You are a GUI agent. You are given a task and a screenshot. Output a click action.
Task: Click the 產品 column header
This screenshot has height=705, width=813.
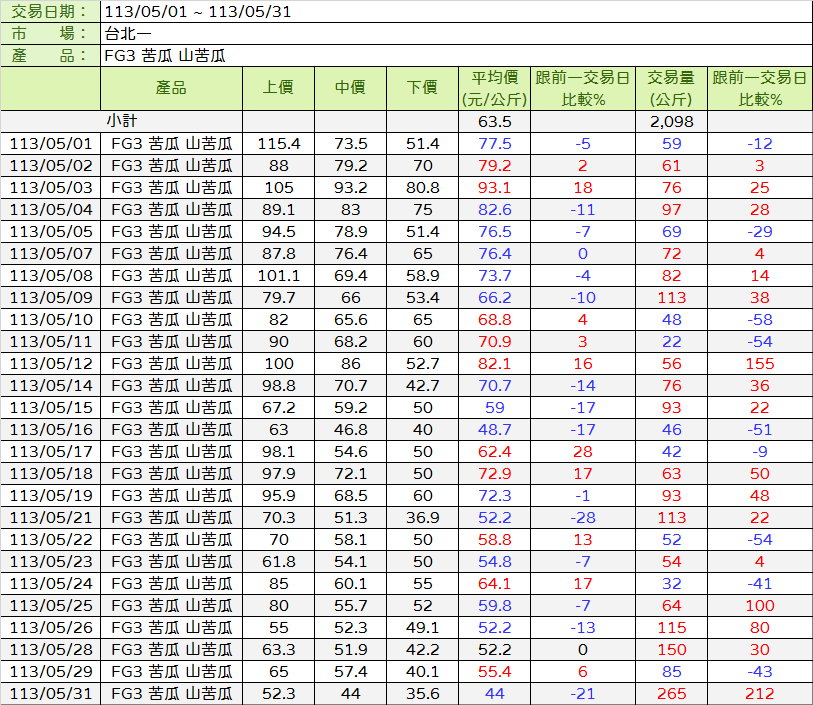point(171,88)
